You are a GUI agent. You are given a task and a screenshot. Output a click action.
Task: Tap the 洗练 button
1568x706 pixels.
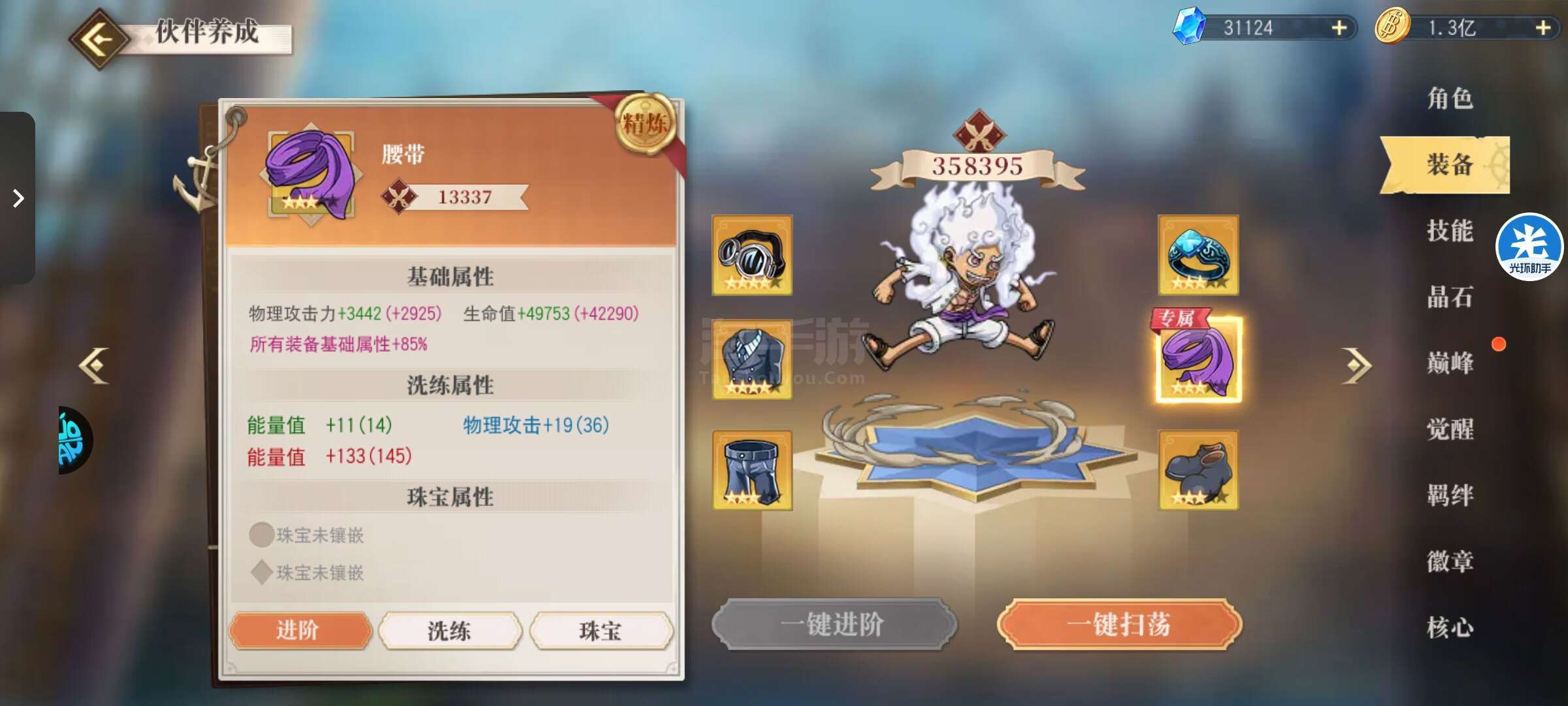(450, 631)
